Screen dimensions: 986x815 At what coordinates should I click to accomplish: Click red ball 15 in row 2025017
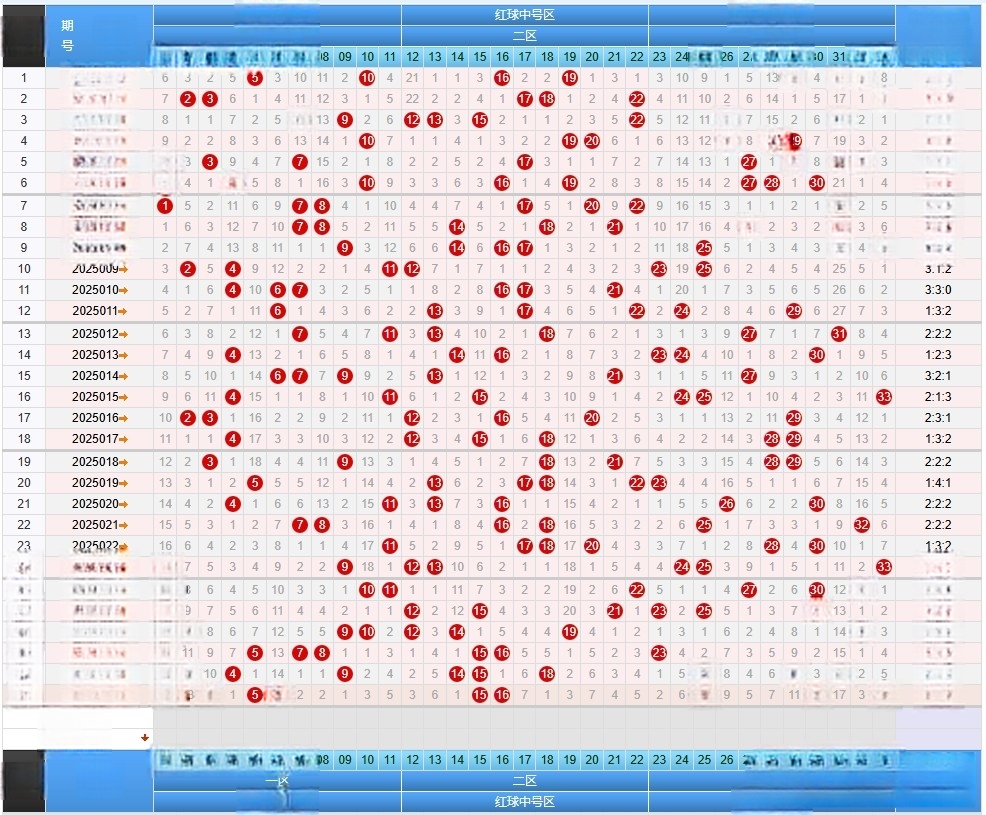click(x=480, y=439)
